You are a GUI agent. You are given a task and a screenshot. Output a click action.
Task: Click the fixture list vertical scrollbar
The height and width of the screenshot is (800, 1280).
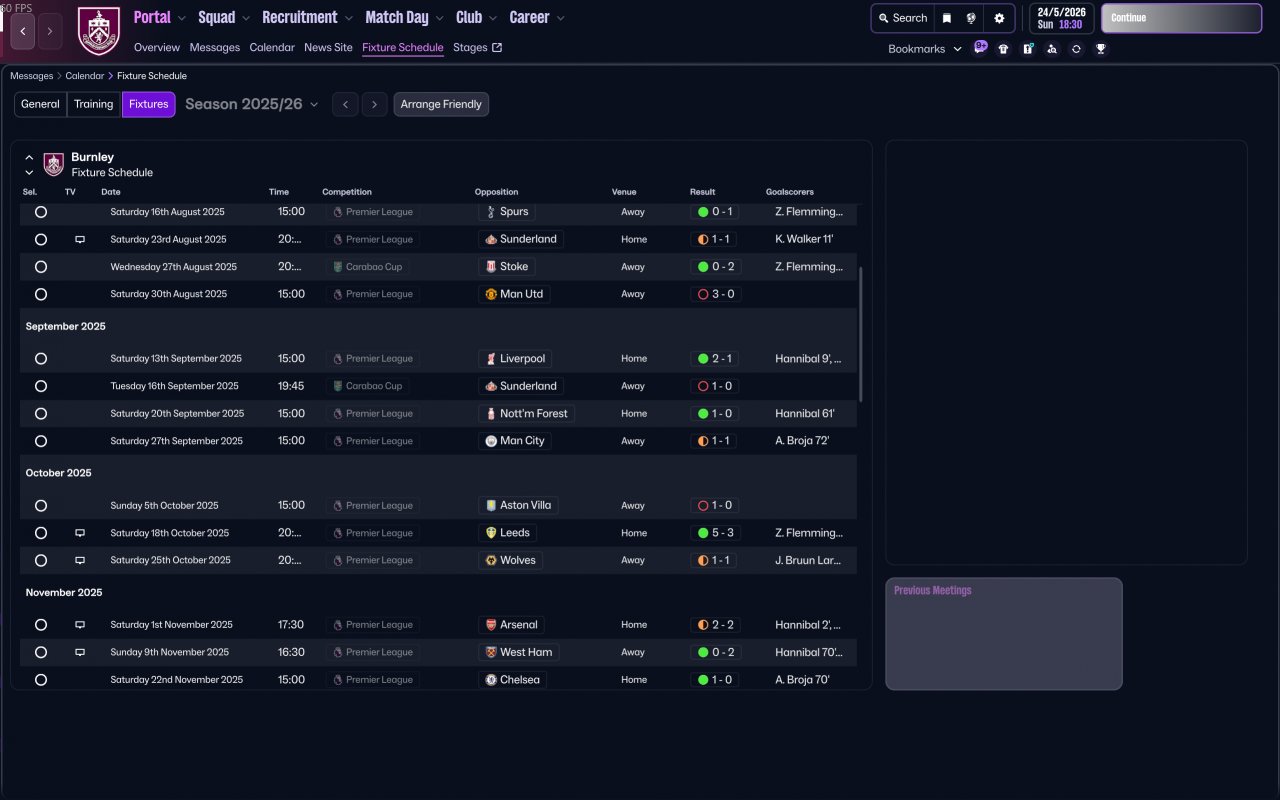tap(860, 335)
